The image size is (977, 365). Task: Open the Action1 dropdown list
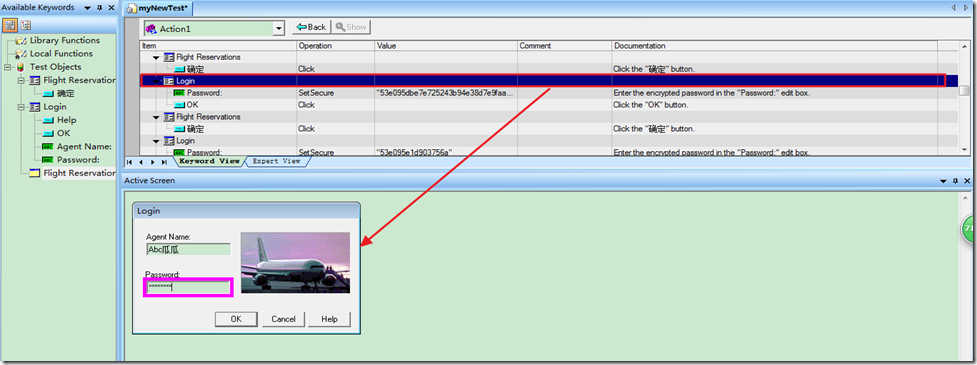click(279, 28)
